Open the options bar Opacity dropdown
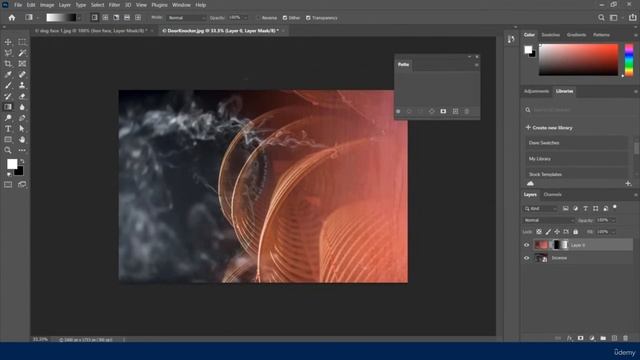 245,18
